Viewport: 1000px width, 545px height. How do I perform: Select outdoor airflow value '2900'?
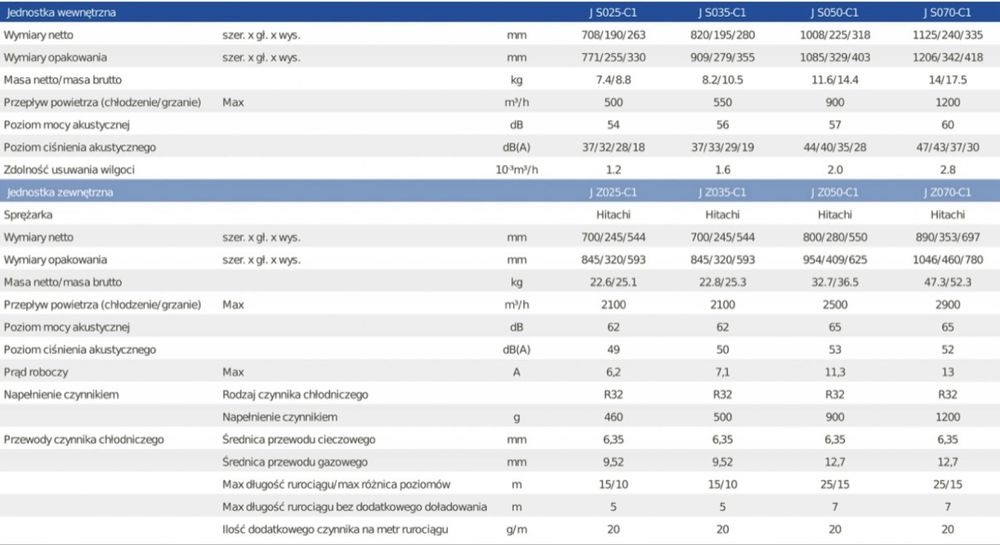click(947, 305)
